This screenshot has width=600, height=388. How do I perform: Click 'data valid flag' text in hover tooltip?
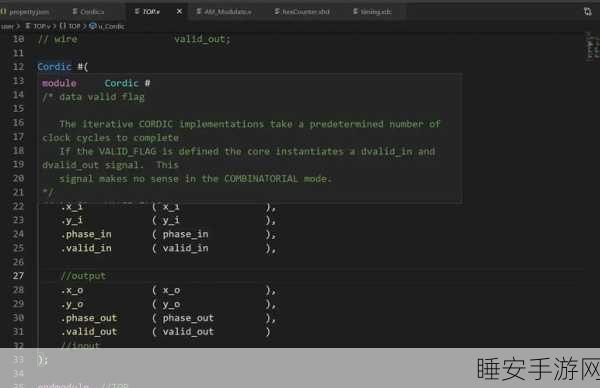(x=102, y=97)
